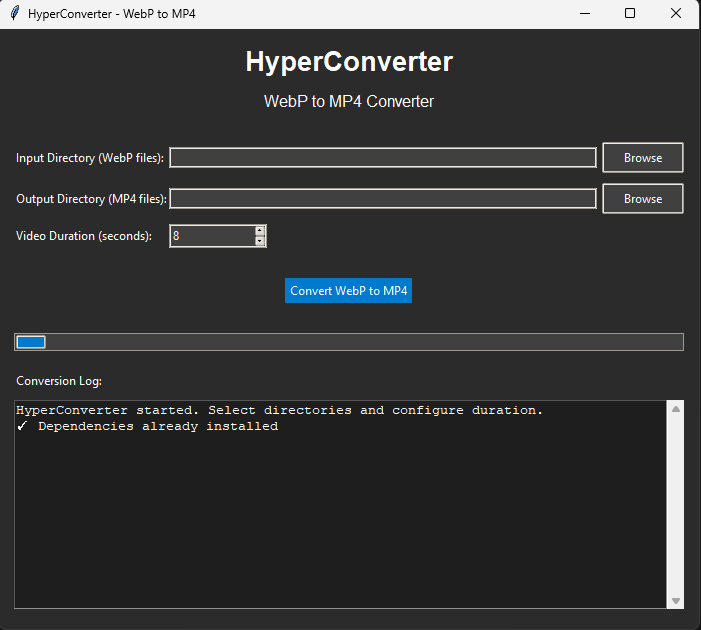The height and width of the screenshot is (630, 701).
Task: Click the Input Directory text field
Action: click(383, 158)
